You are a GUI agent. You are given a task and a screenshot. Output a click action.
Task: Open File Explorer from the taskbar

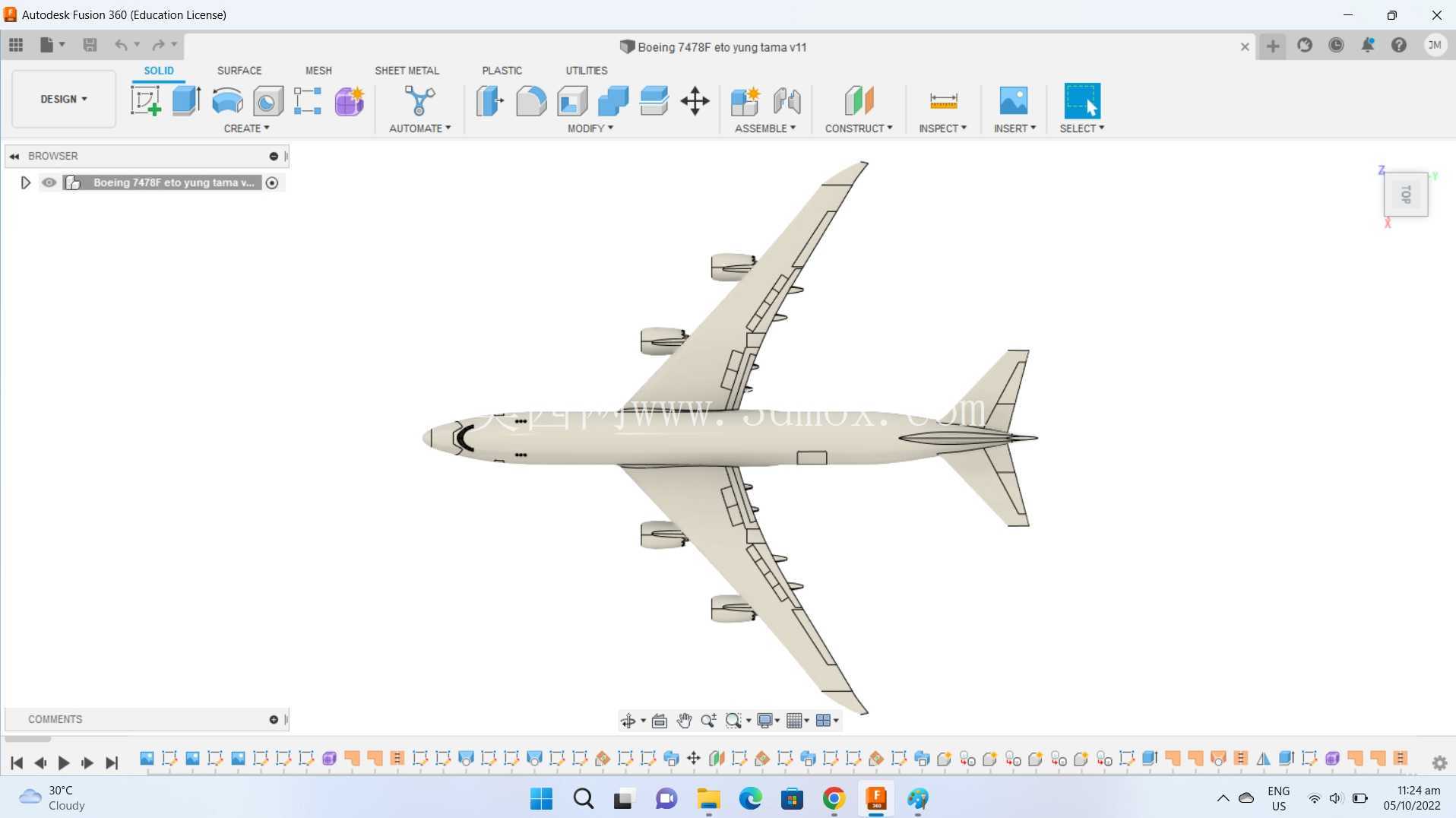[708, 798]
